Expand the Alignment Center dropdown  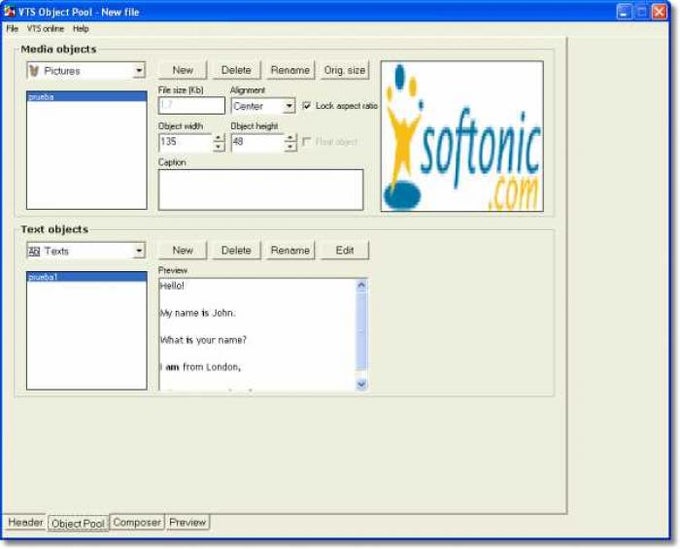(x=289, y=106)
